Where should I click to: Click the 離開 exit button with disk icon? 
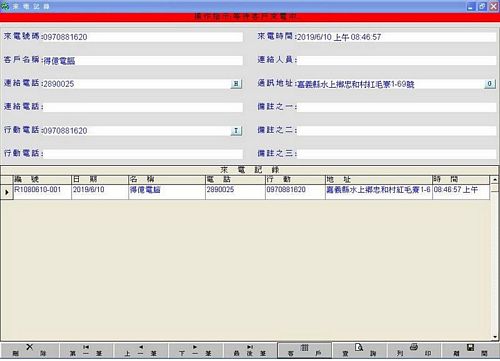pyautogui.click(x=470, y=351)
